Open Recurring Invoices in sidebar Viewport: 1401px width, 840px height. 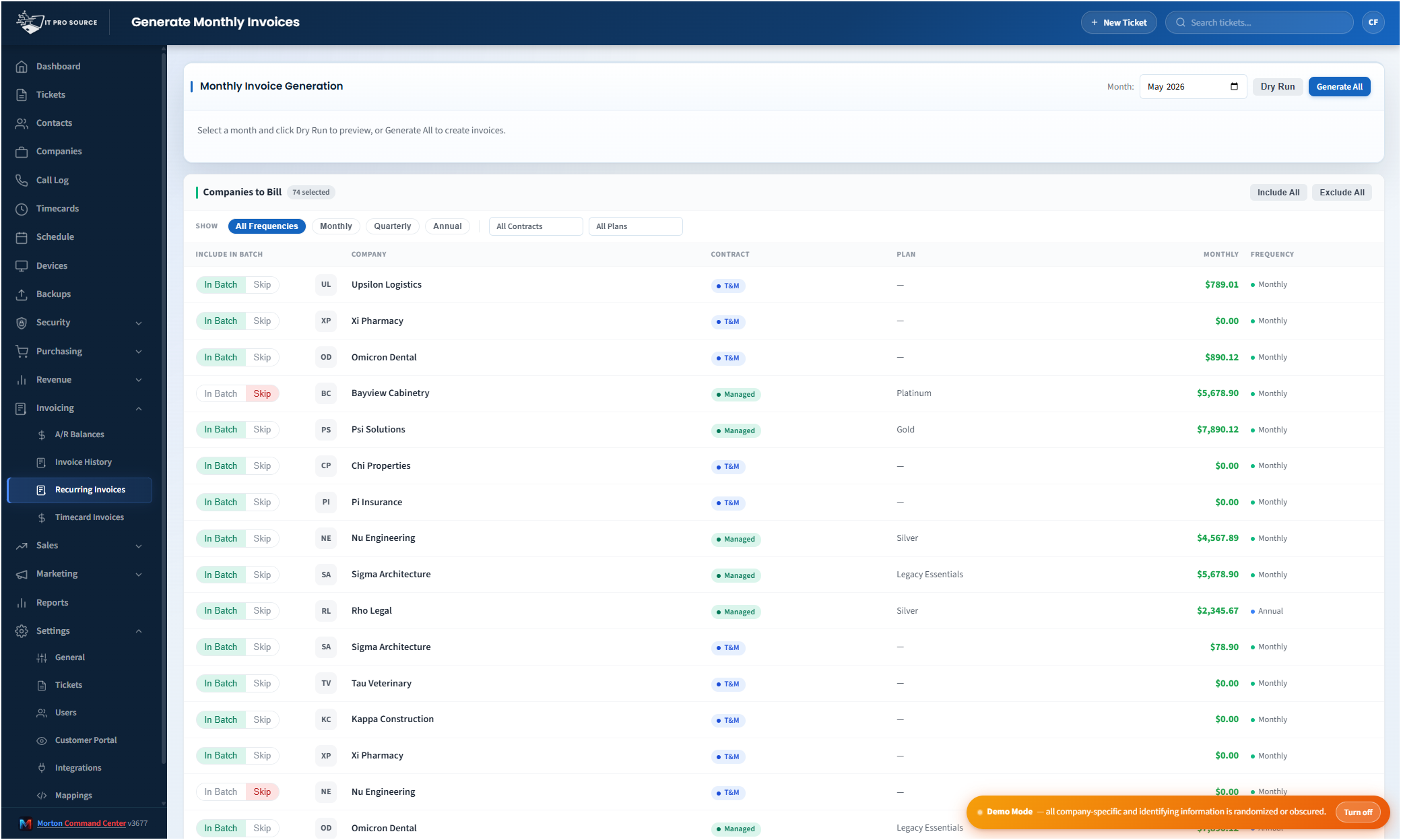pyautogui.click(x=79, y=490)
